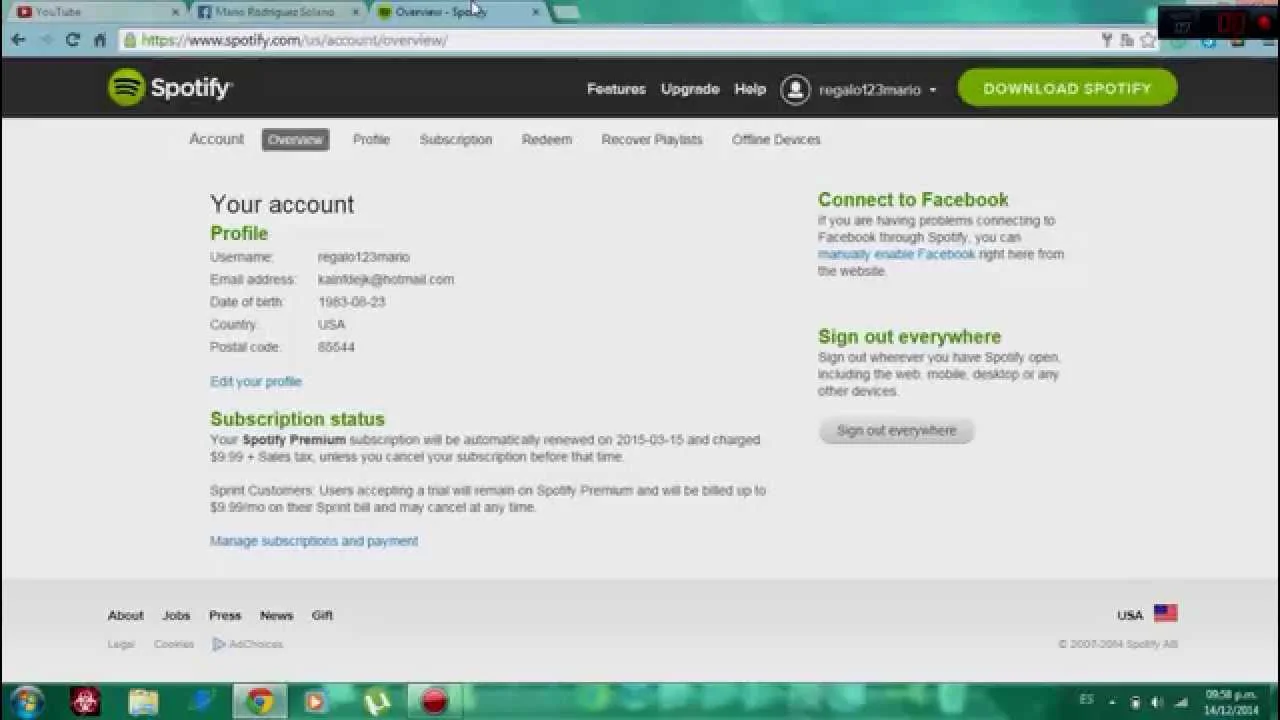Open the media player taskbar icon
1280x720 pixels.
coord(316,701)
